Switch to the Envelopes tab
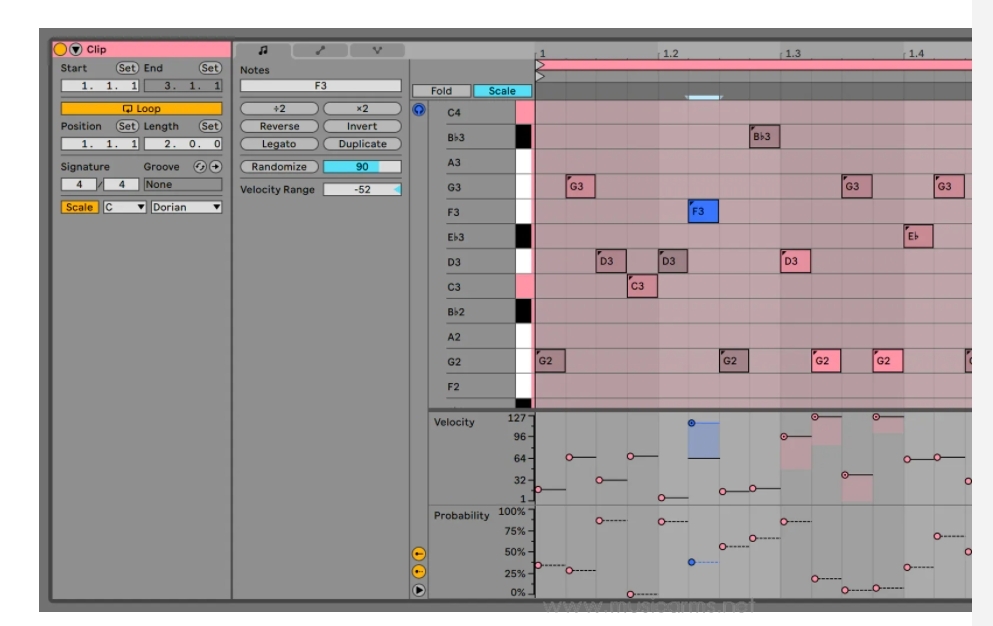 tap(320, 49)
